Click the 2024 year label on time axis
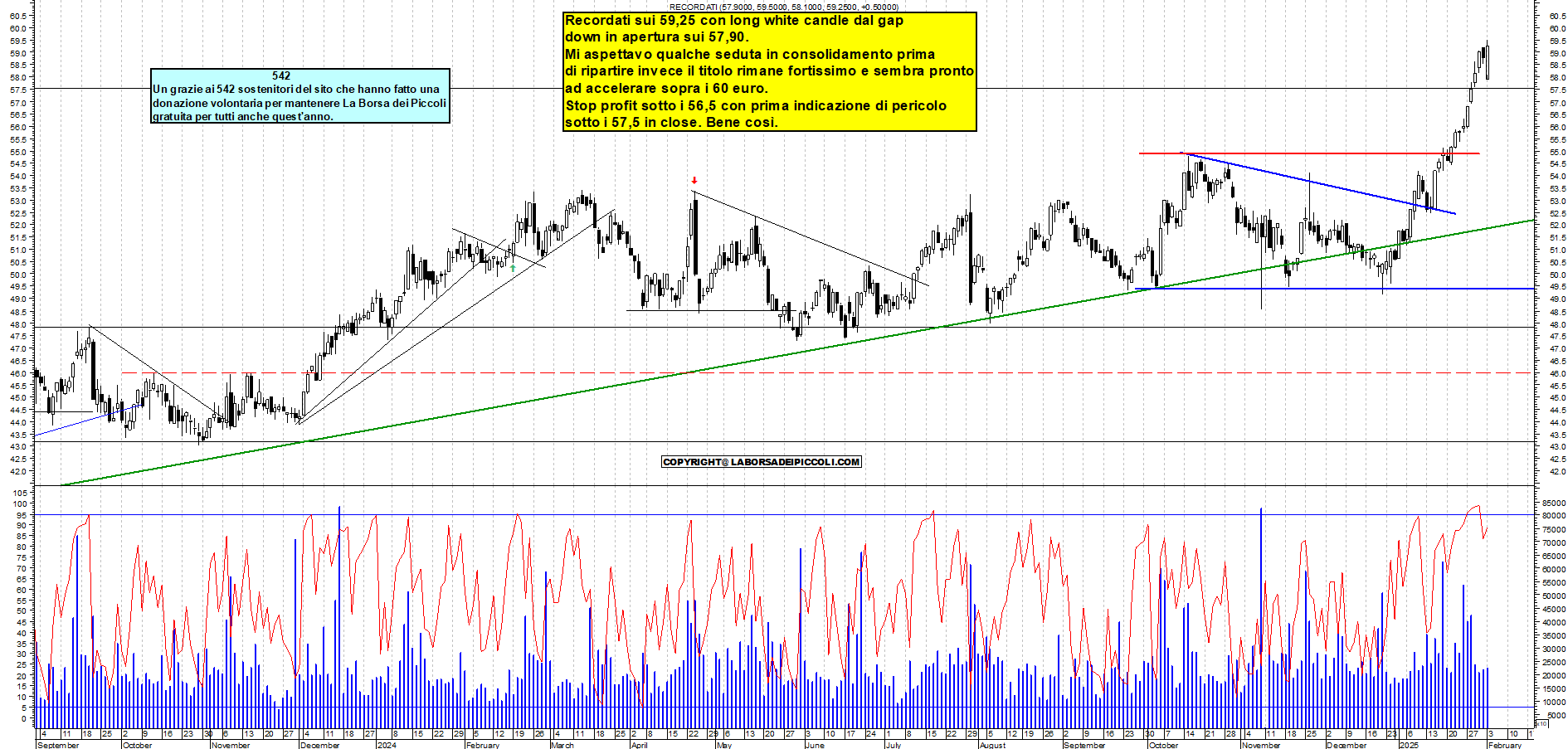Viewport: 1568px width, 749px height. tap(387, 745)
